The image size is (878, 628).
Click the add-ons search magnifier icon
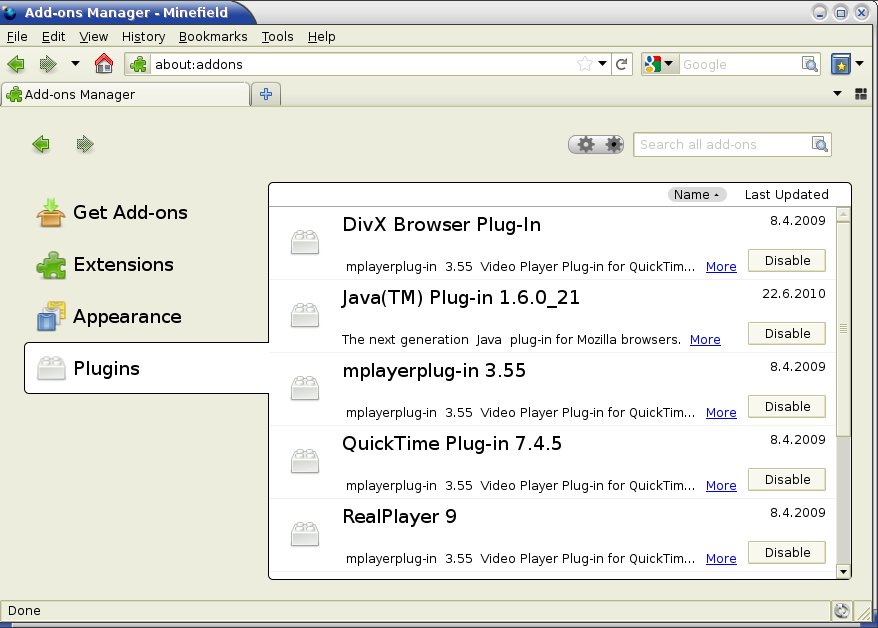pyautogui.click(x=820, y=144)
